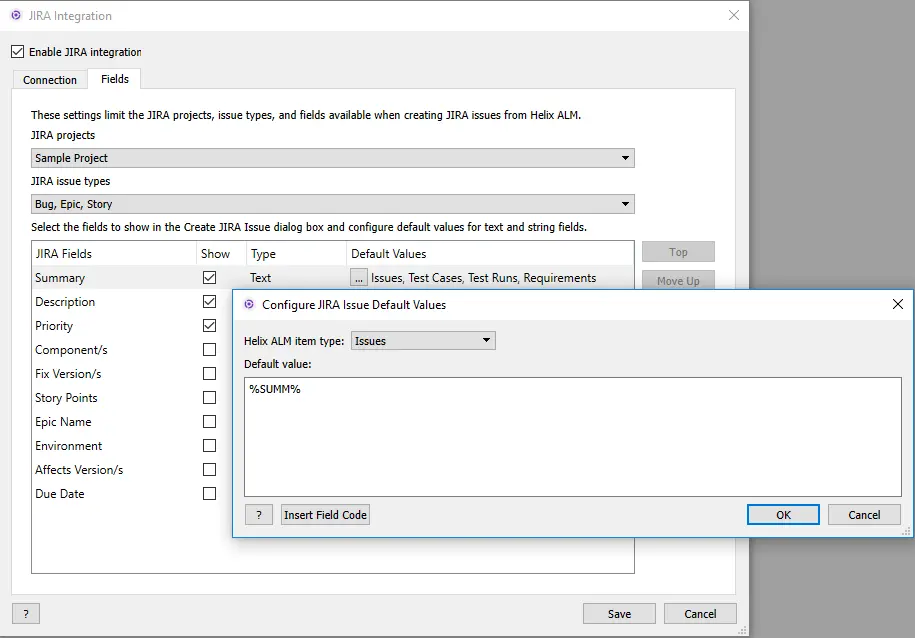Check the Show box for Epic Name
This screenshot has width=915, height=638.
point(209,421)
